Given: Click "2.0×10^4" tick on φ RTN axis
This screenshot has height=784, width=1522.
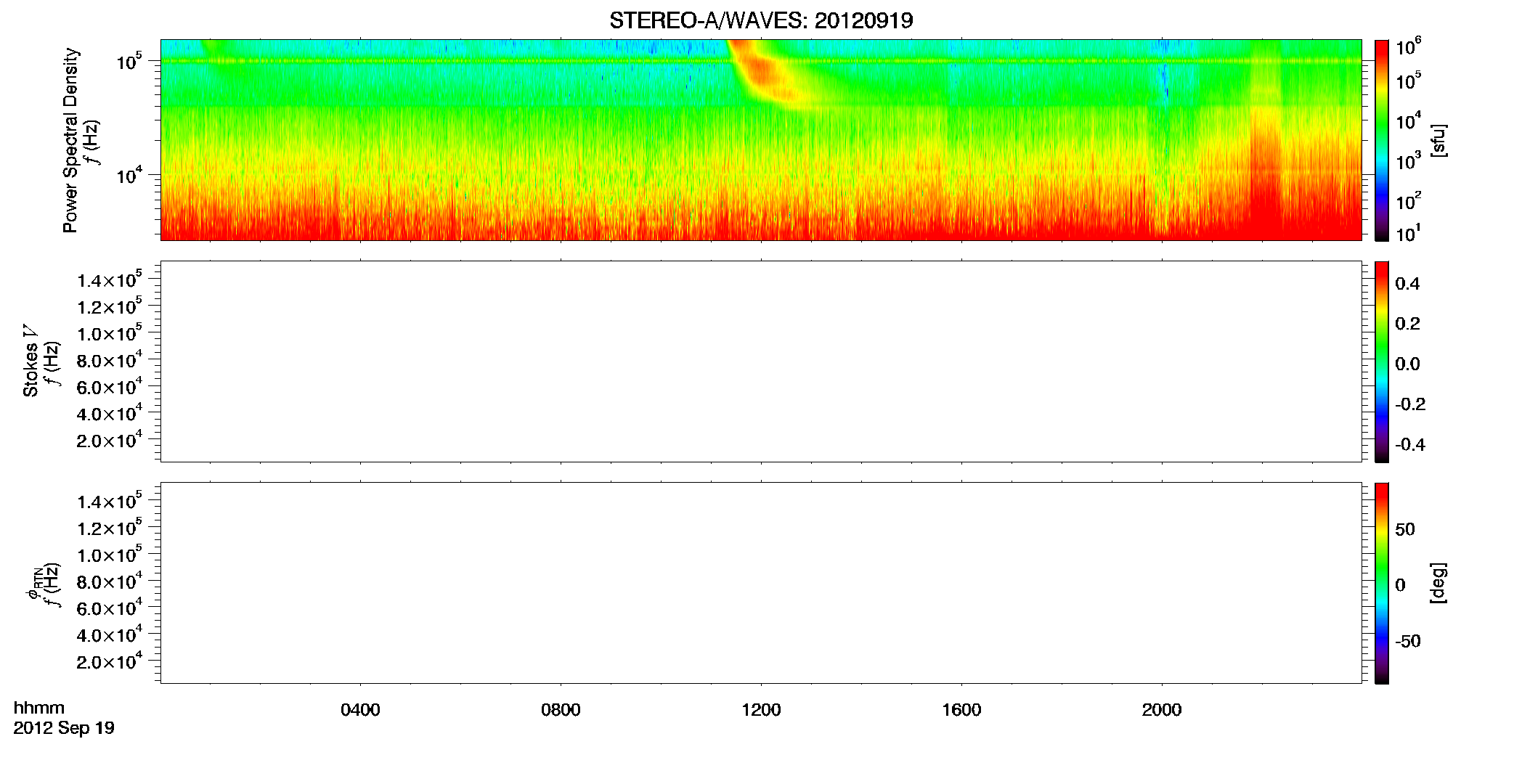Looking at the screenshot, I should click(x=110, y=661).
